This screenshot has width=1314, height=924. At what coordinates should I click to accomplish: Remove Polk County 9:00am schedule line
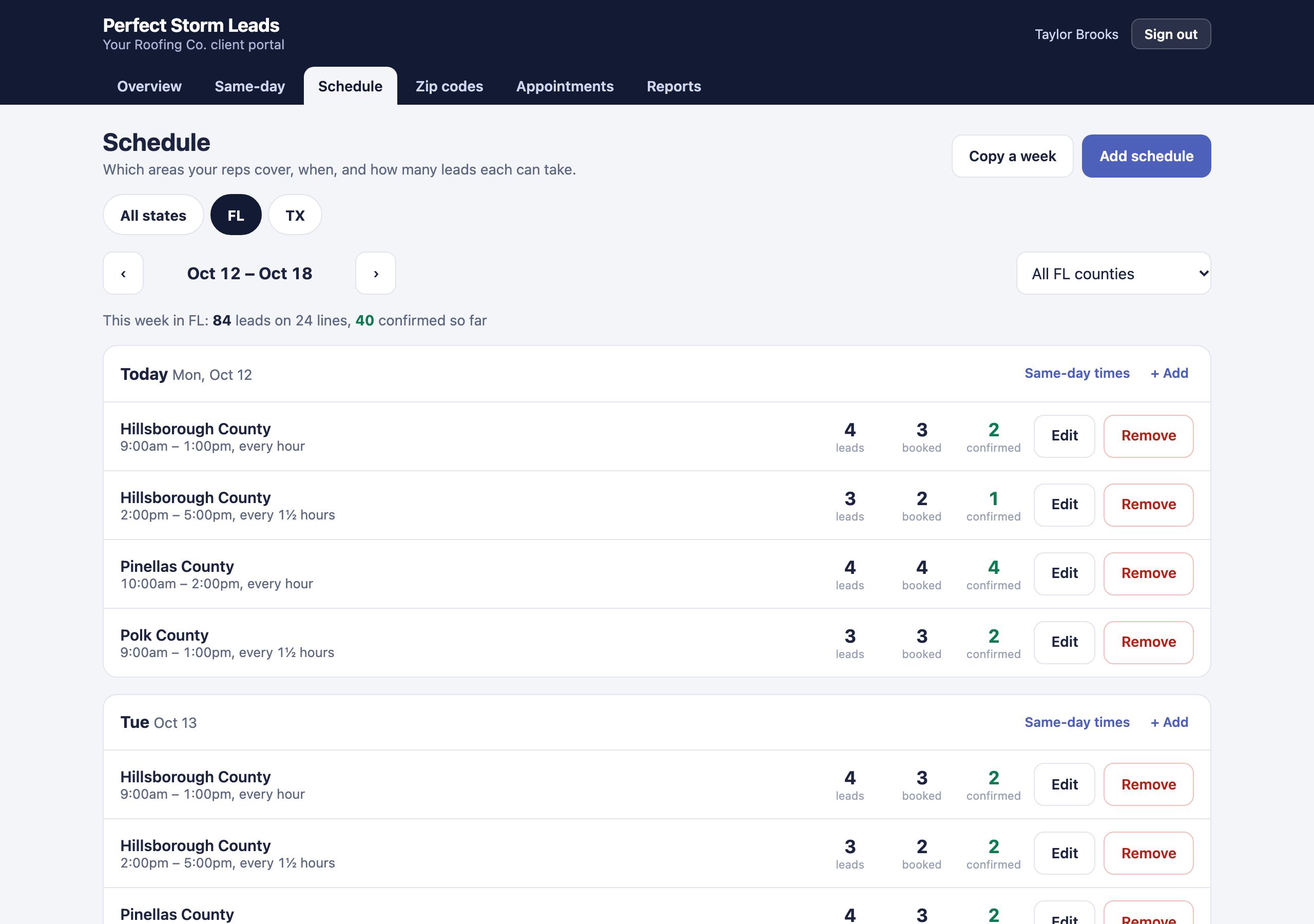pos(1148,642)
